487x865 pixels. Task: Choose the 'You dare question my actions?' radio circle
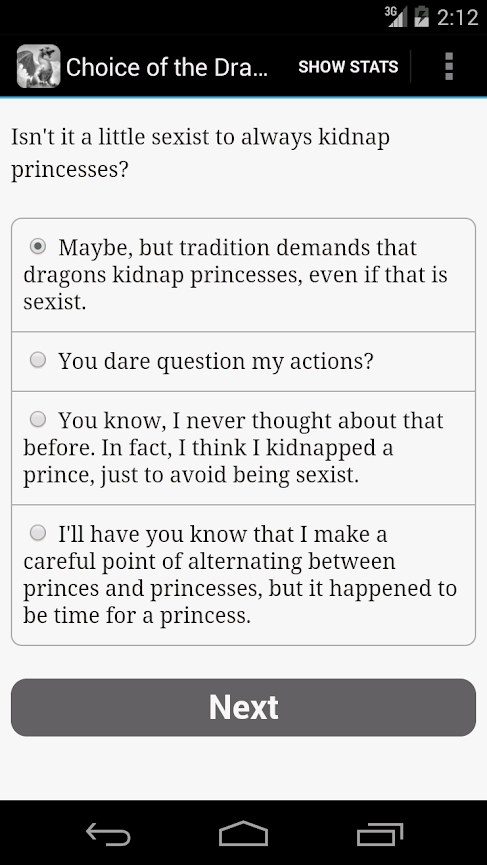[x=38, y=360]
